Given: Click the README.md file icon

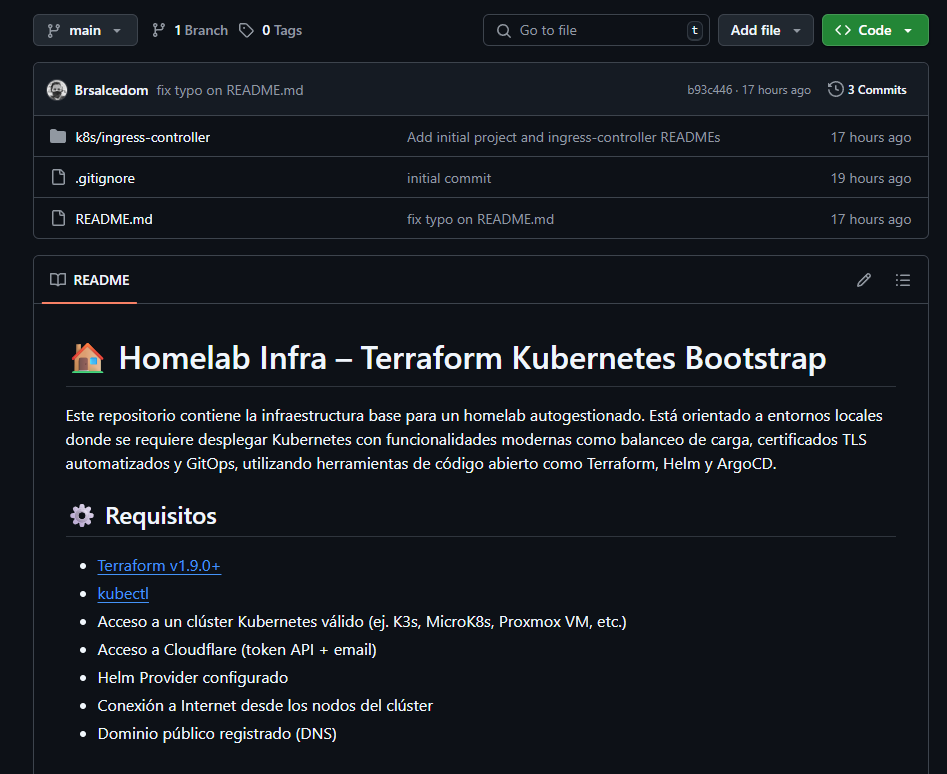Looking at the screenshot, I should [58, 219].
